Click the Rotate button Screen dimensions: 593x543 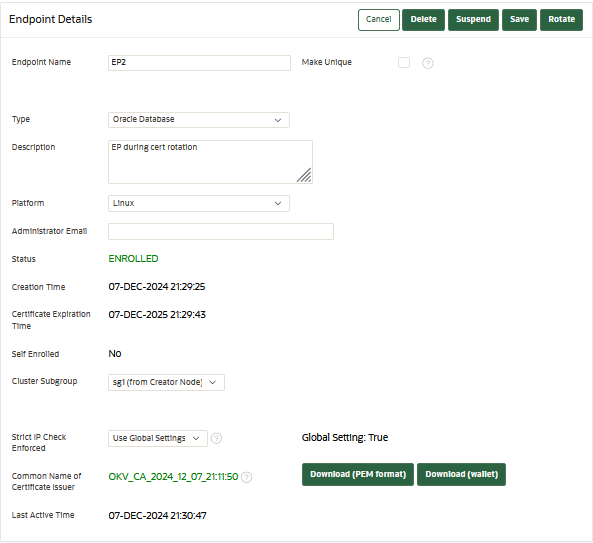(x=561, y=20)
